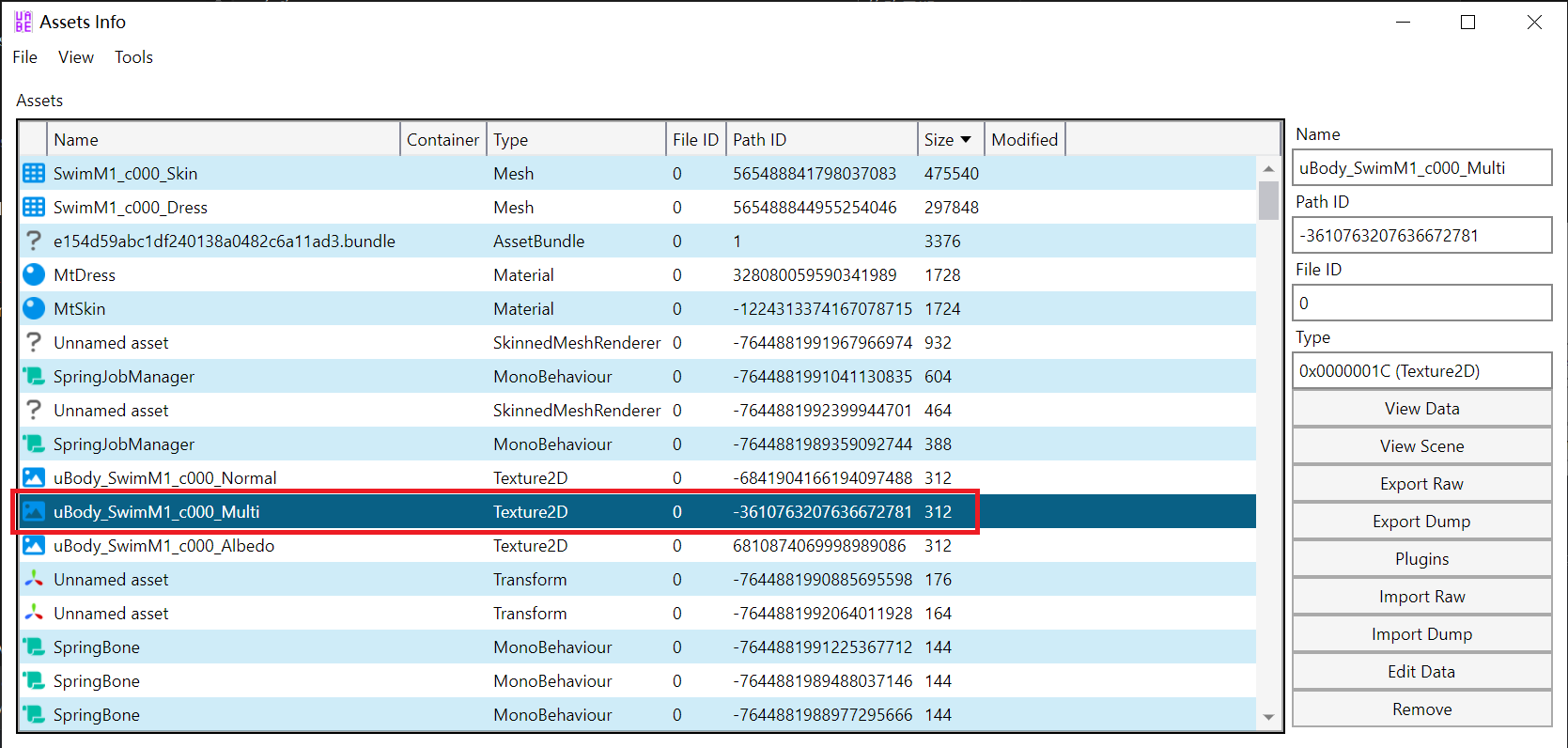Click the Path ID field in the right panel
Screen dimensions: 1568x748
click(1421, 236)
